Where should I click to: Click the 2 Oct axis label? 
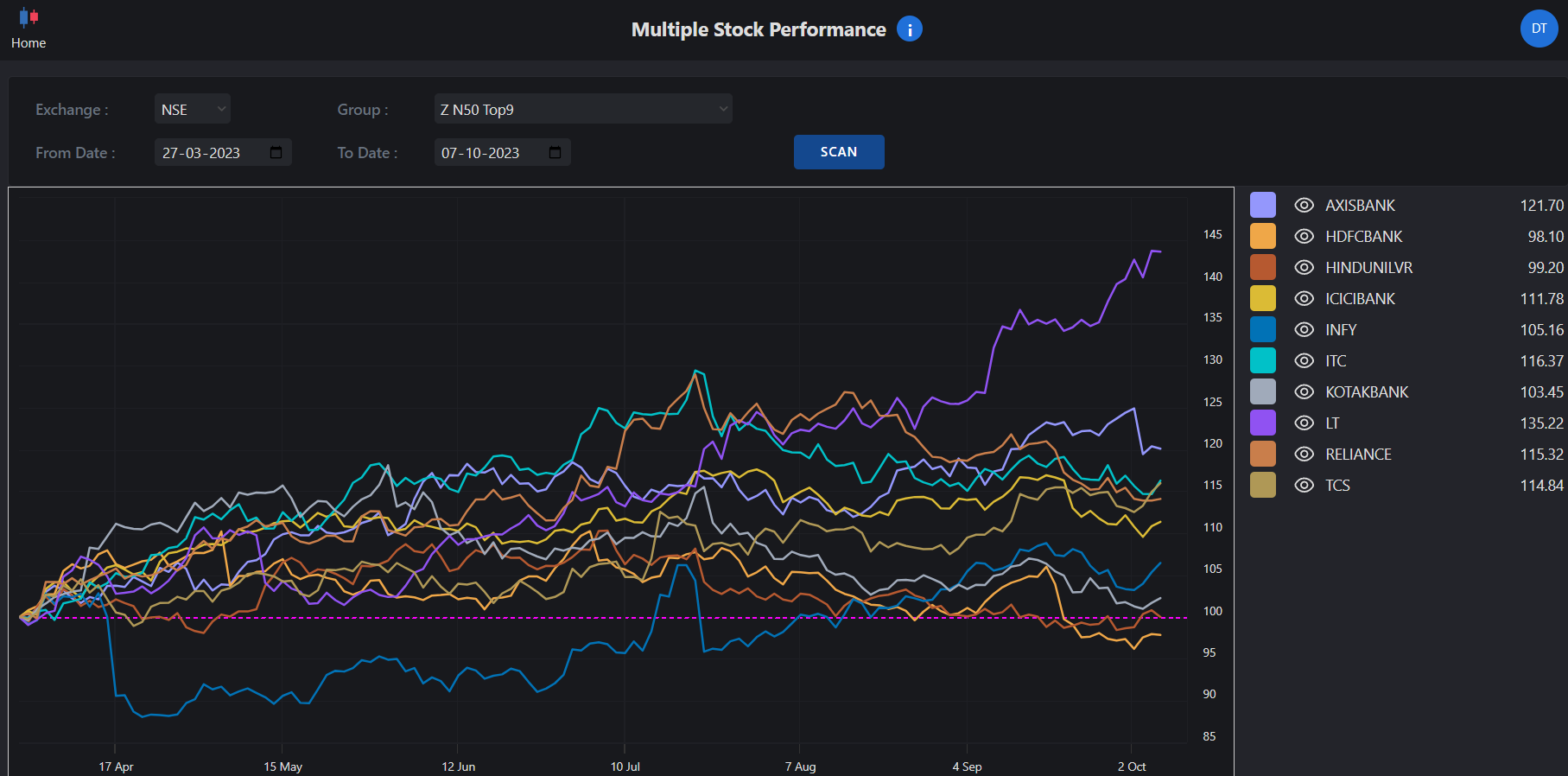[x=1132, y=766]
